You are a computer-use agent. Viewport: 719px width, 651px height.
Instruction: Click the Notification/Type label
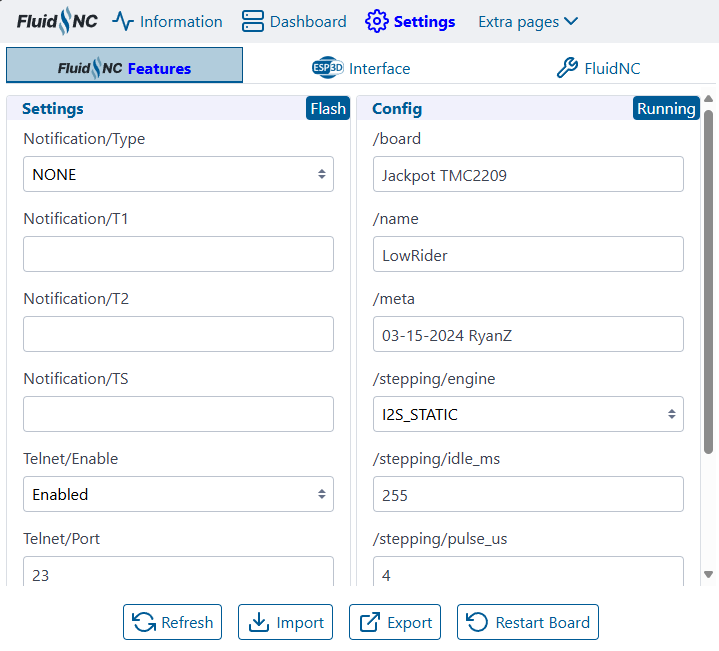84,138
